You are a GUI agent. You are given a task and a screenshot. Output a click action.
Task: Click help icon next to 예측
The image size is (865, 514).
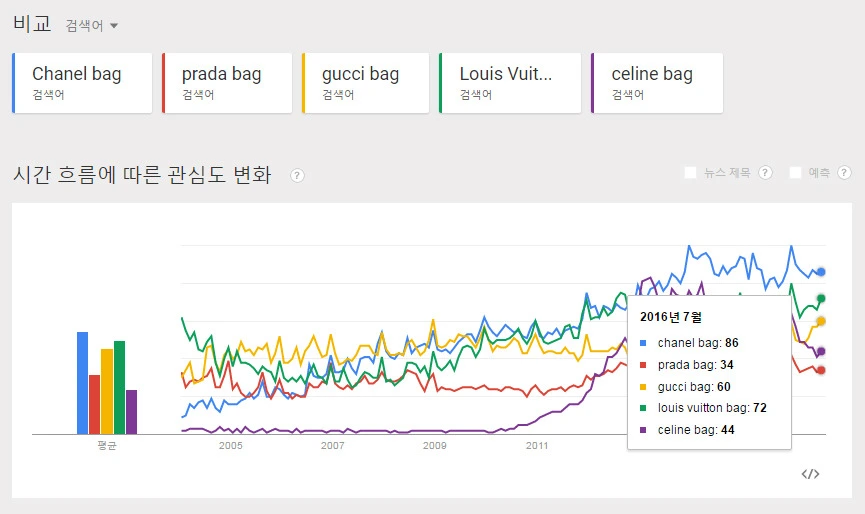[x=844, y=173]
